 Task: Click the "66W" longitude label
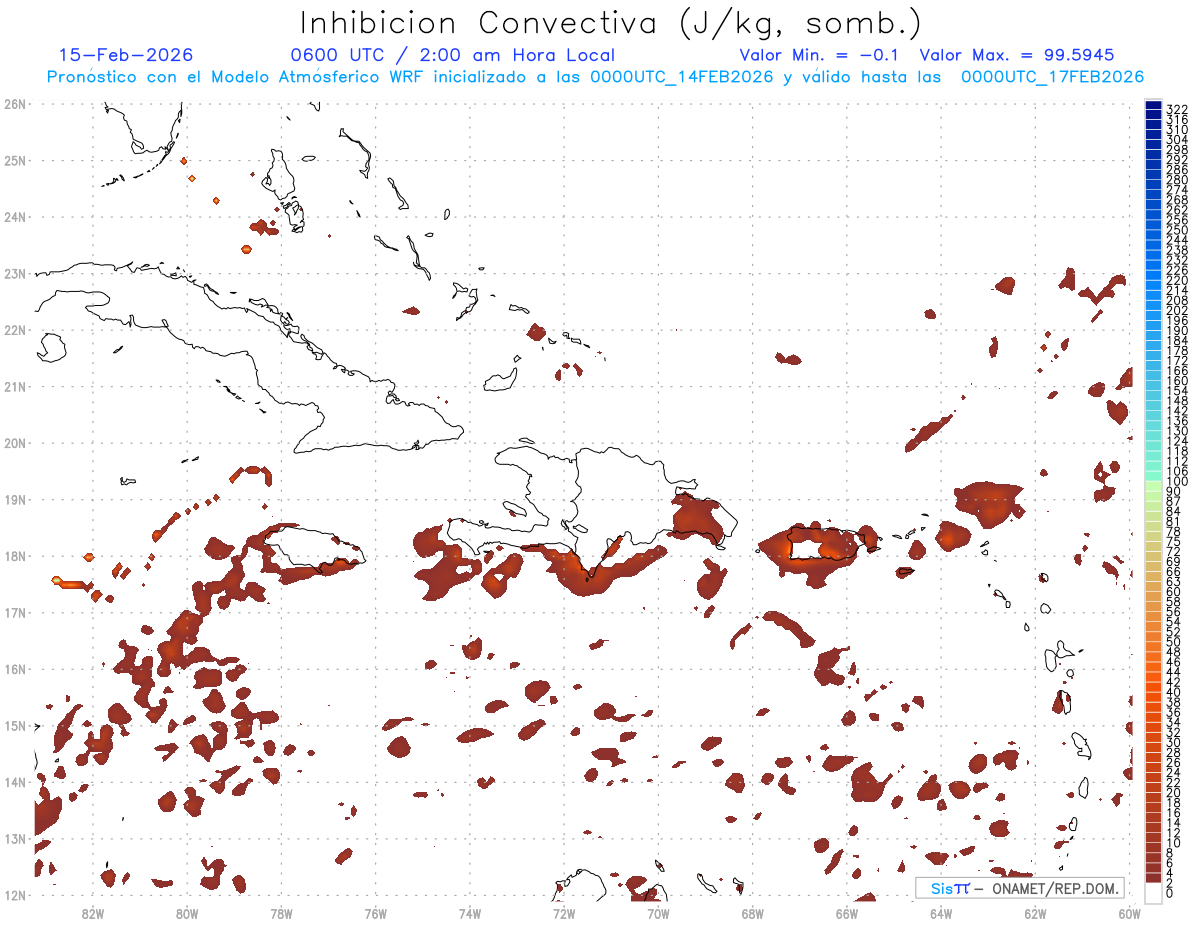[846, 913]
